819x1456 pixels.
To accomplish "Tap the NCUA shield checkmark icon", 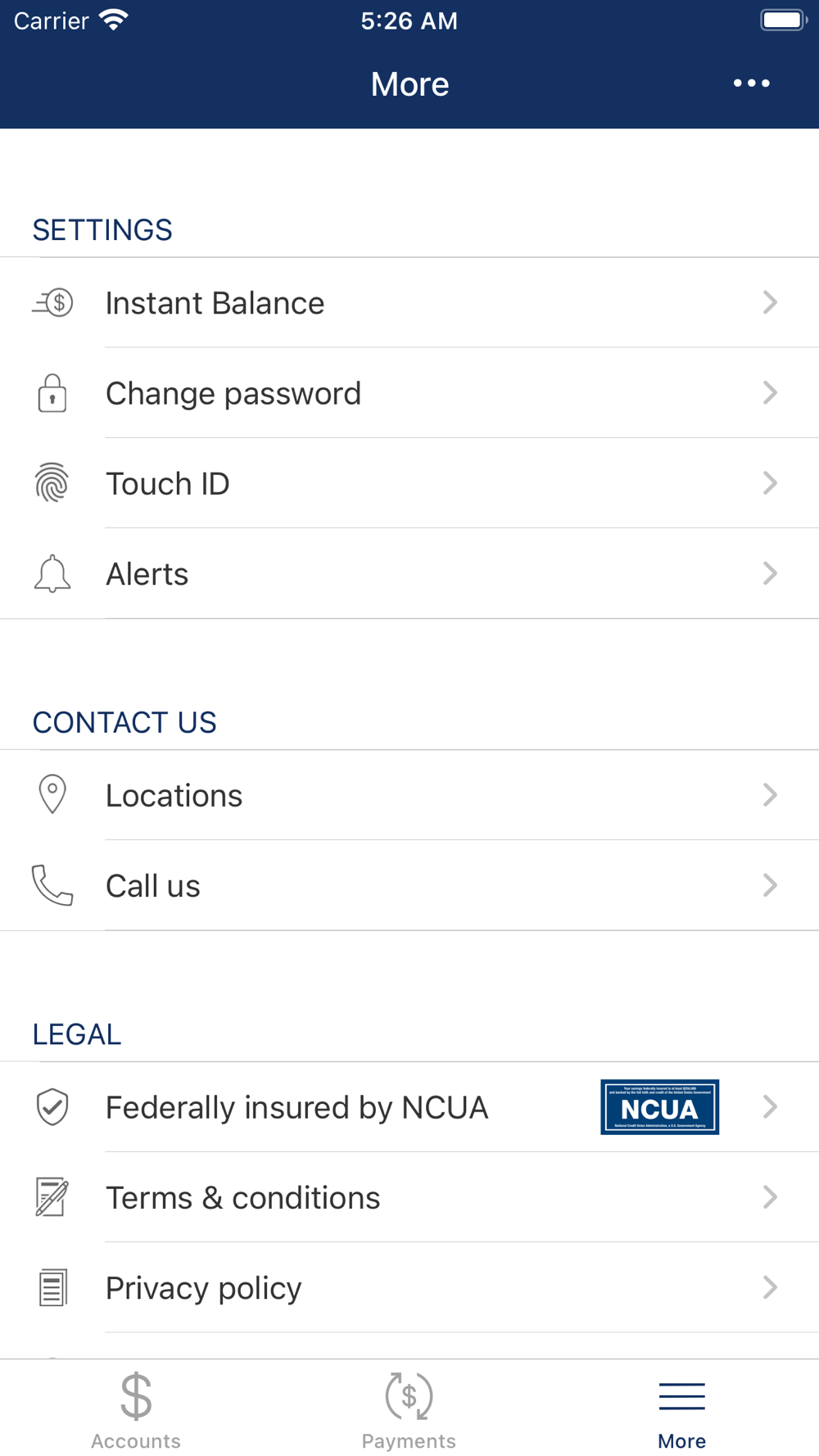I will [52, 1107].
